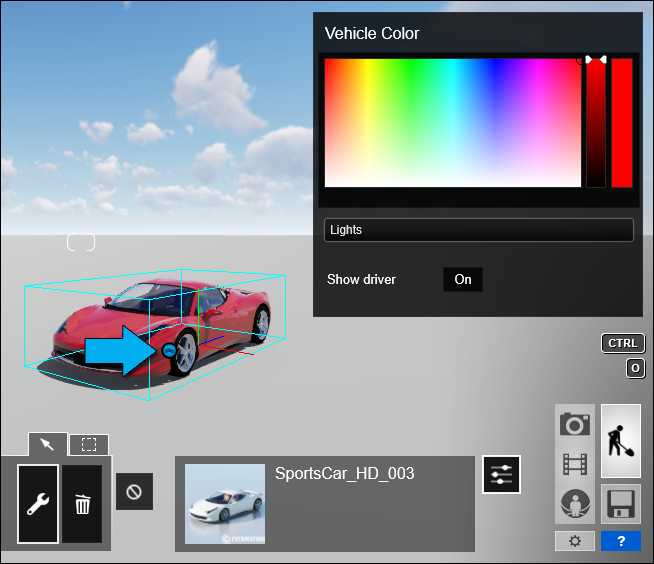
Task: Click the blue help question mark
Action: tap(621, 541)
